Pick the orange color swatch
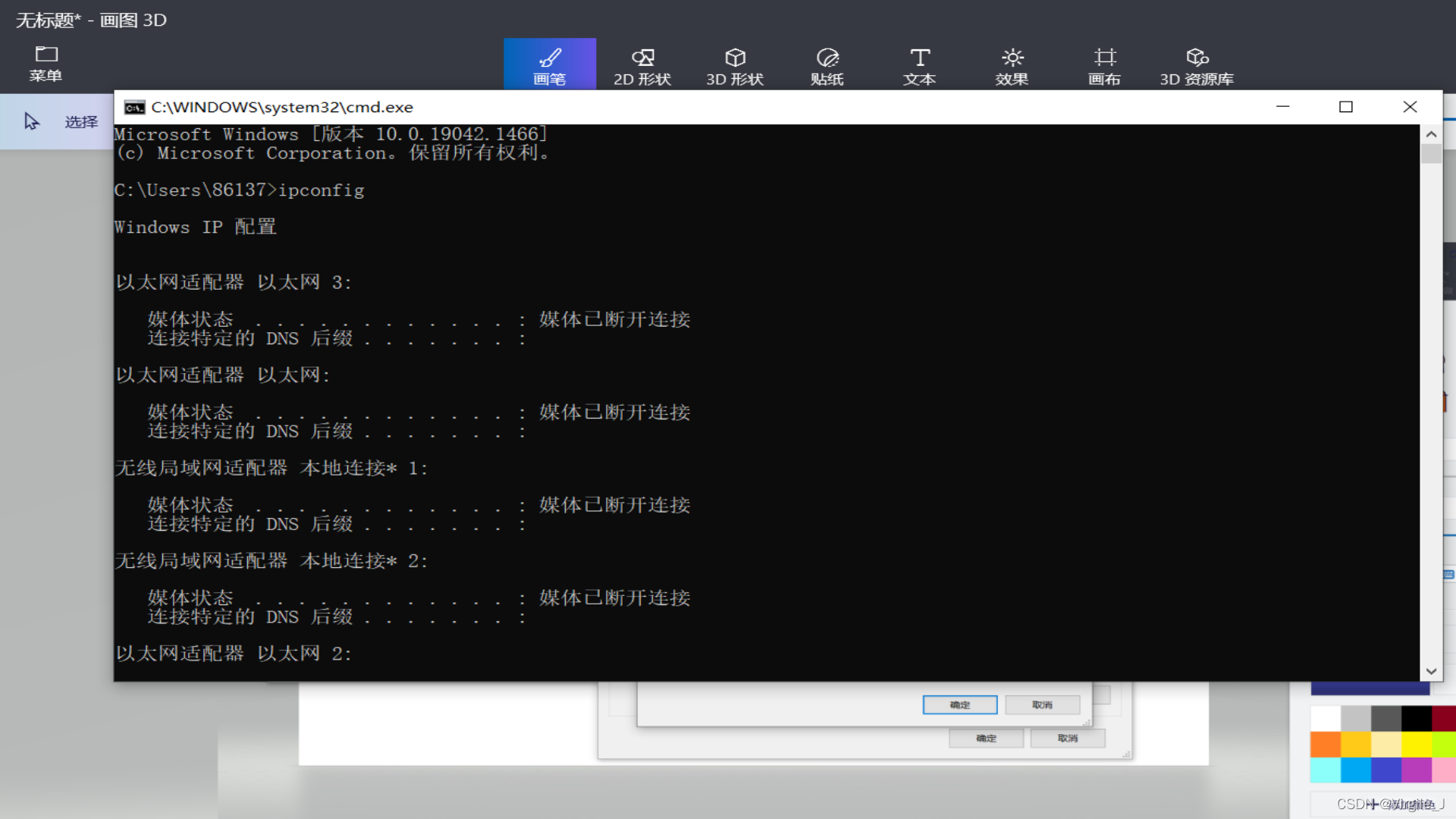This screenshot has height=819, width=1456. pos(1325,744)
